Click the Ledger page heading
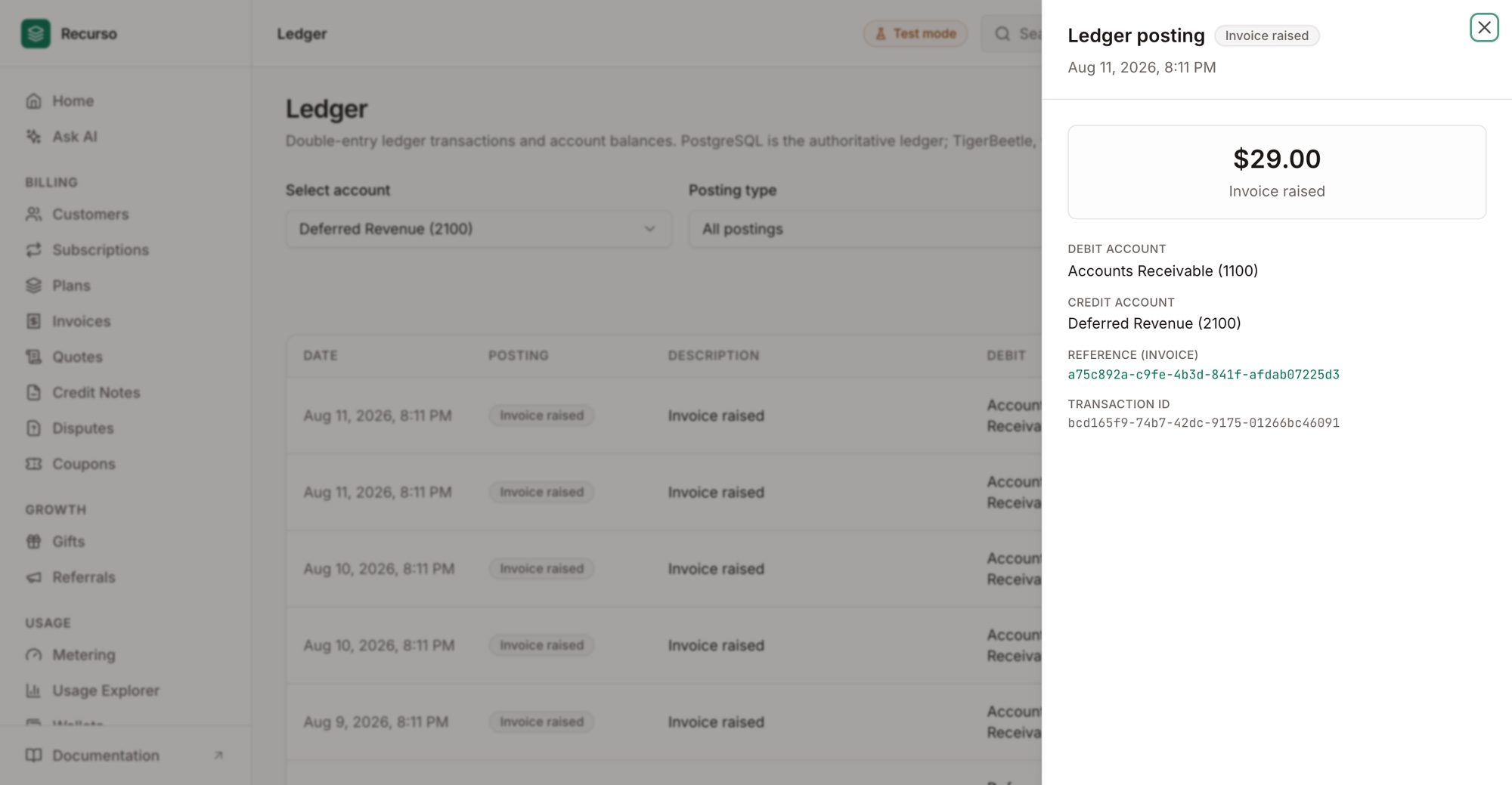Viewport: 1512px width, 785px height. click(x=327, y=109)
